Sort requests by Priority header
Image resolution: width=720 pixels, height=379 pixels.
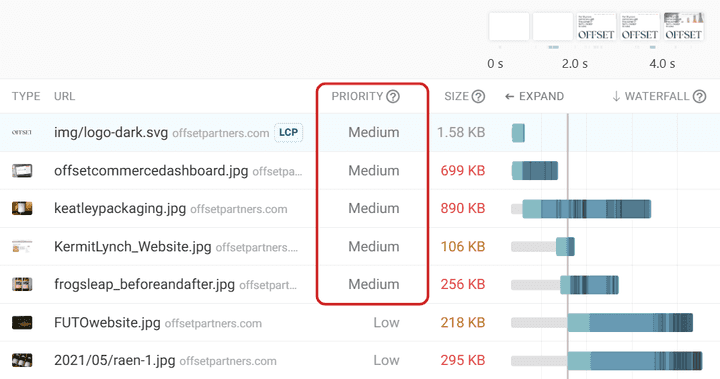357,96
